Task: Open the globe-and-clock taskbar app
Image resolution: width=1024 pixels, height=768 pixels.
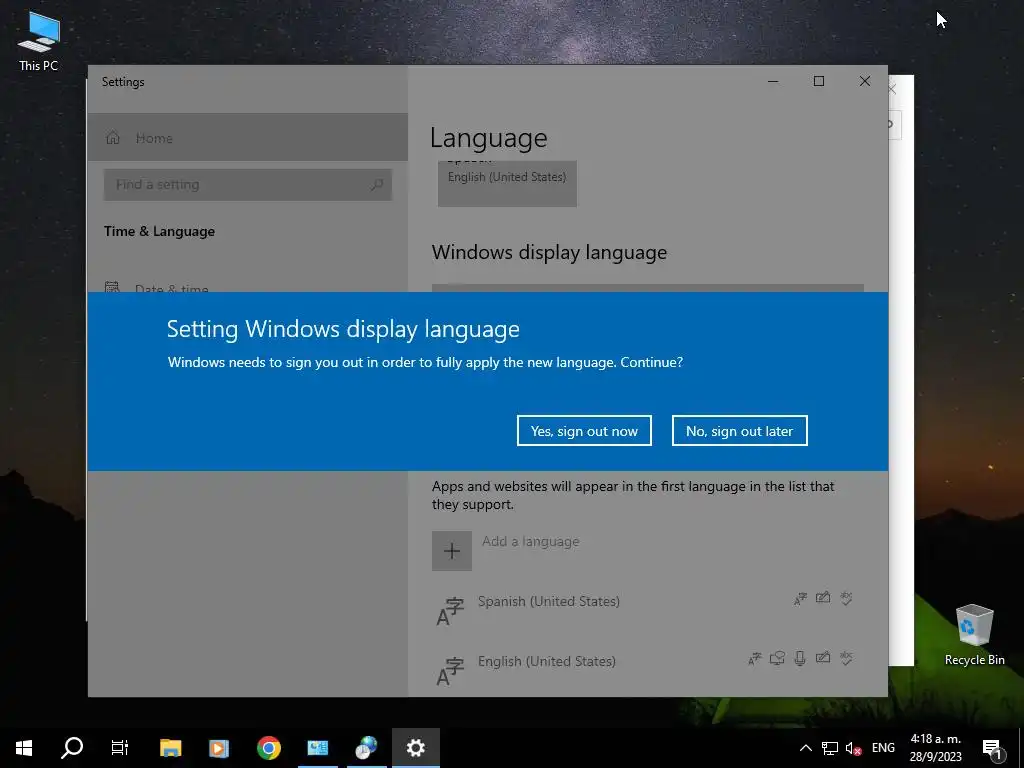Action: click(x=366, y=748)
